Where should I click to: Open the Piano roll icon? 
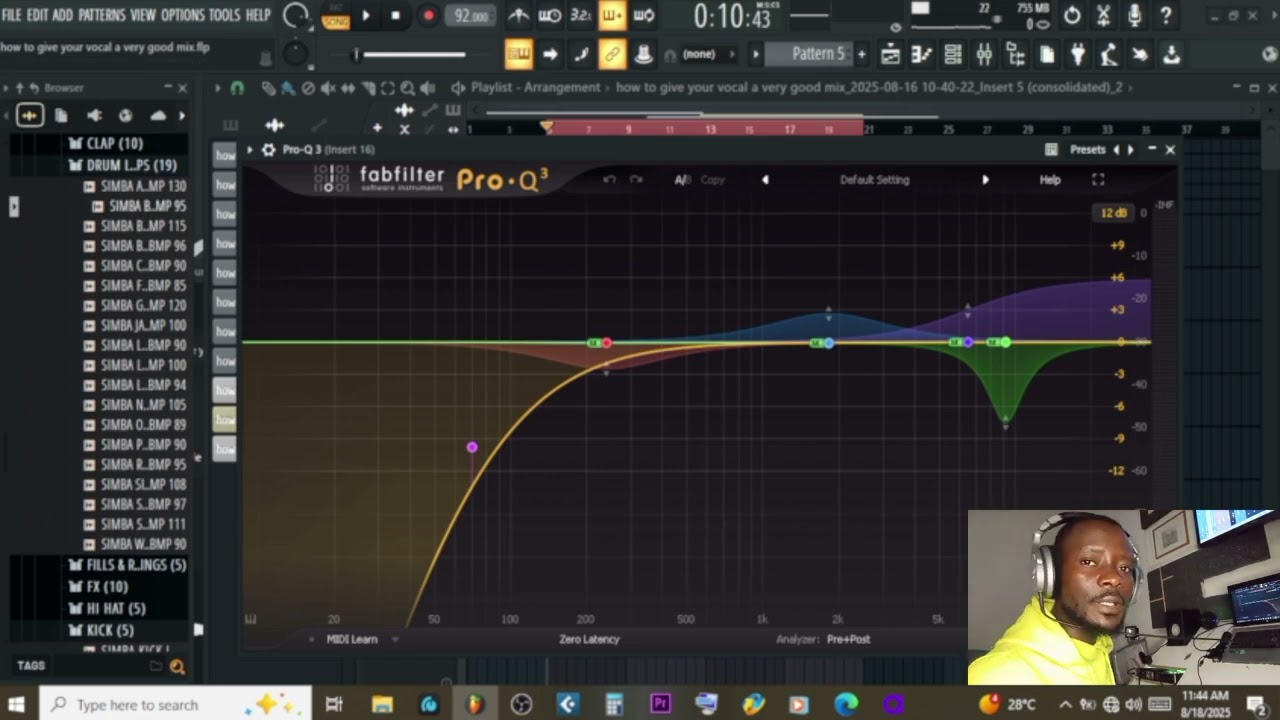[922, 54]
